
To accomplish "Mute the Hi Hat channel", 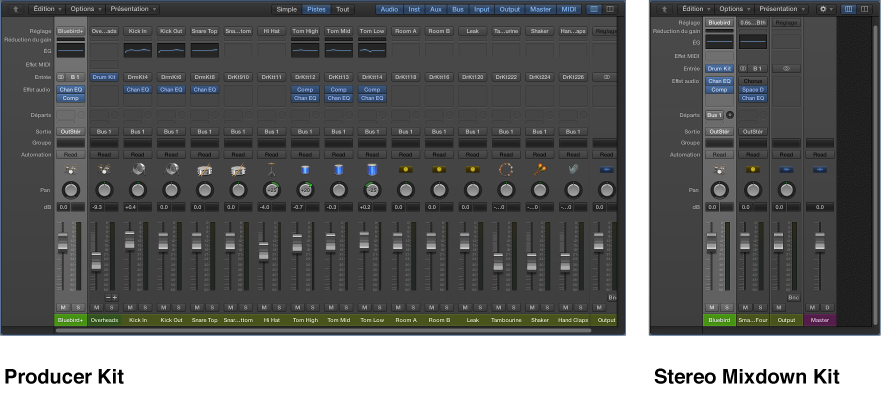I will coord(264,307).
